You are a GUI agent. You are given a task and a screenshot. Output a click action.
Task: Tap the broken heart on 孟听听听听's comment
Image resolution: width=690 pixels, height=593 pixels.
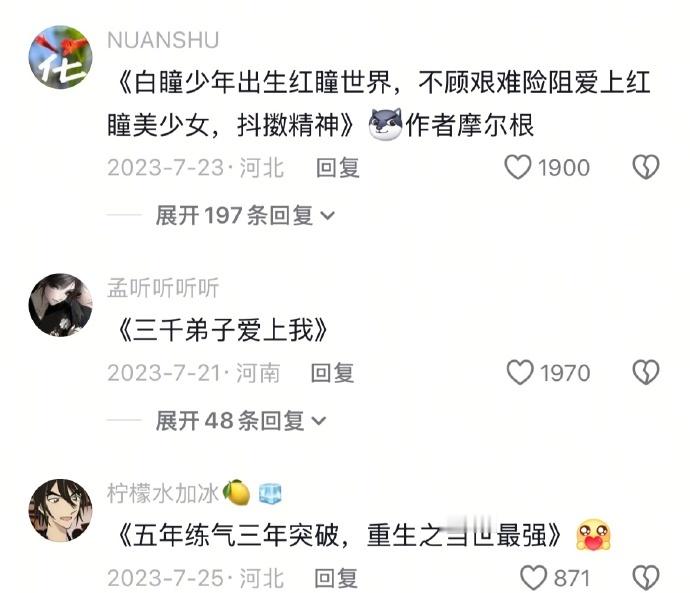646,373
